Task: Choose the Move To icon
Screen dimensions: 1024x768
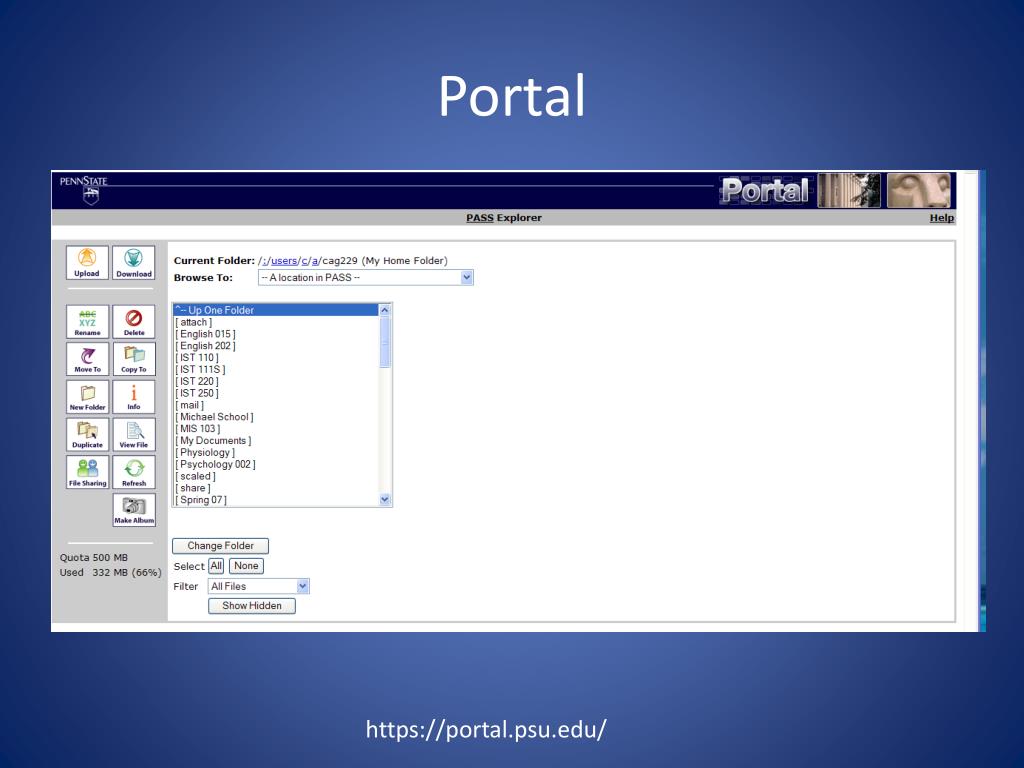Action: click(x=87, y=359)
